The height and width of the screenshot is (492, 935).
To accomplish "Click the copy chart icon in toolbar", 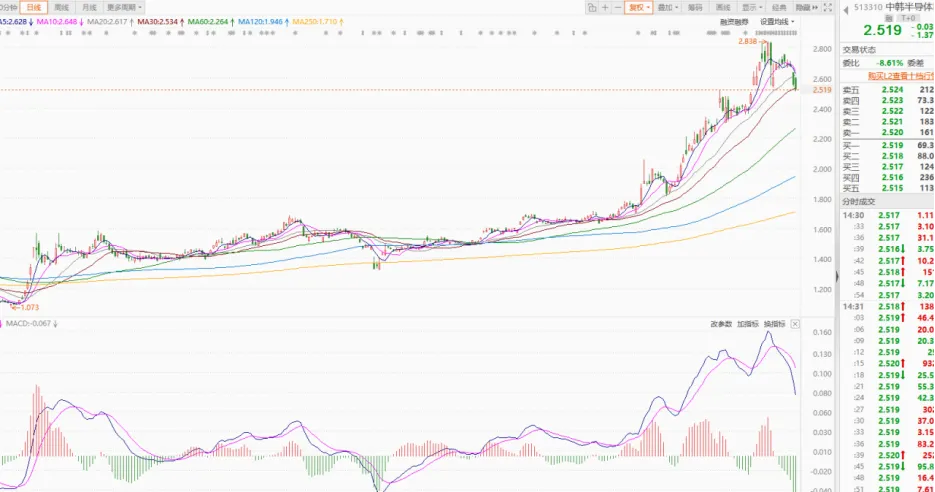I will coord(592,7).
